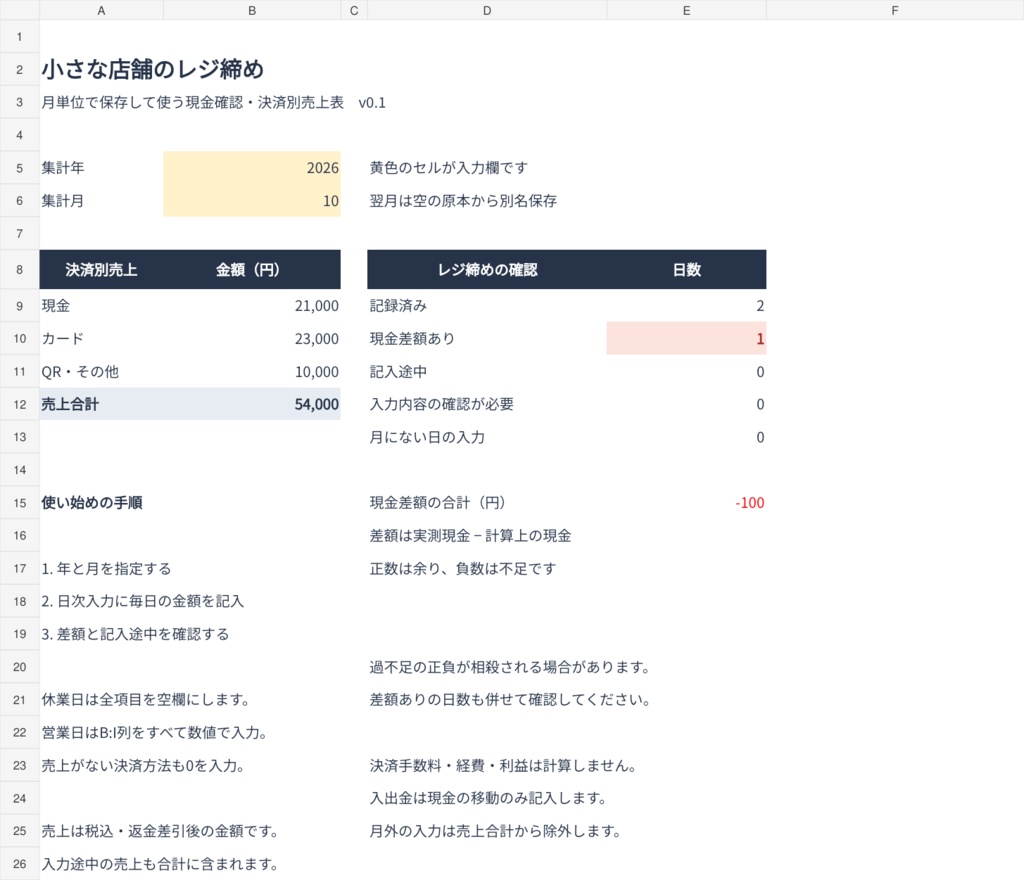The width and height of the screenshot is (1024, 880).
Task: Click the note 営業日はB:I列をすべて数値で入力。
Action: tap(155, 732)
